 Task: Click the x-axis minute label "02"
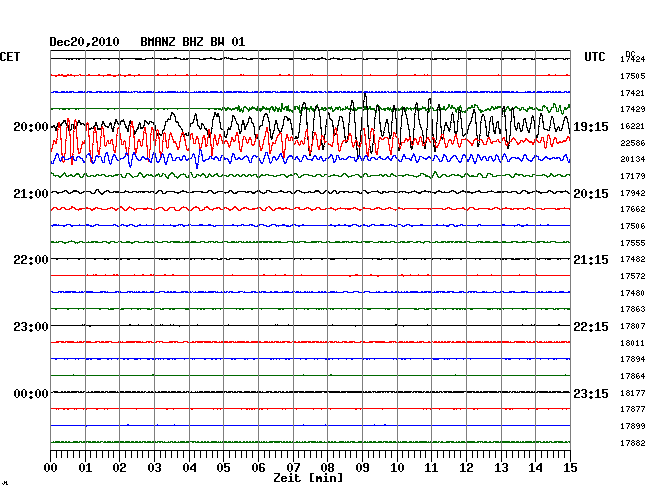[x=119, y=468]
